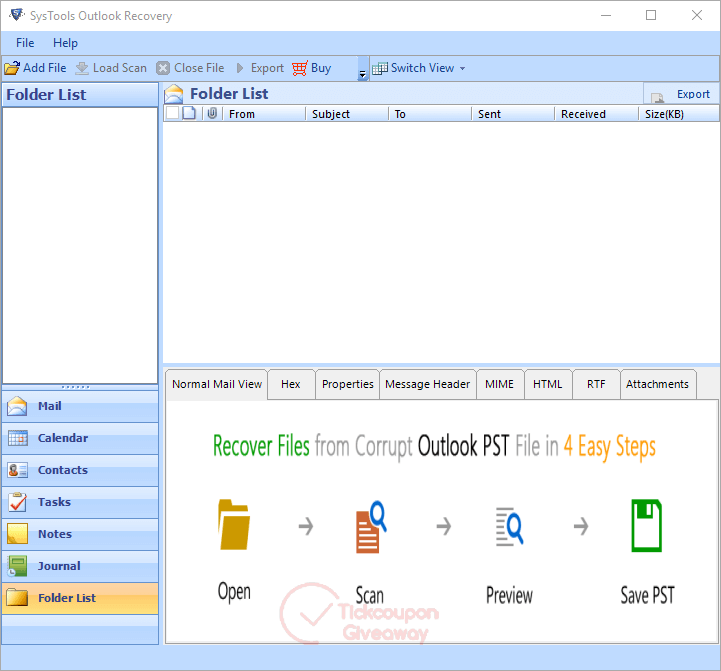Image resolution: width=721 pixels, height=671 pixels.
Task: Click the Folder List folder icon in the sidebar
Action: coord(17,598)
